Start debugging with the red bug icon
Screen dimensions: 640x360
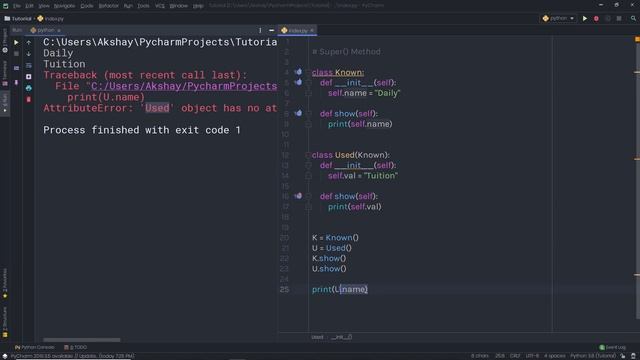[x=596, y=18]
